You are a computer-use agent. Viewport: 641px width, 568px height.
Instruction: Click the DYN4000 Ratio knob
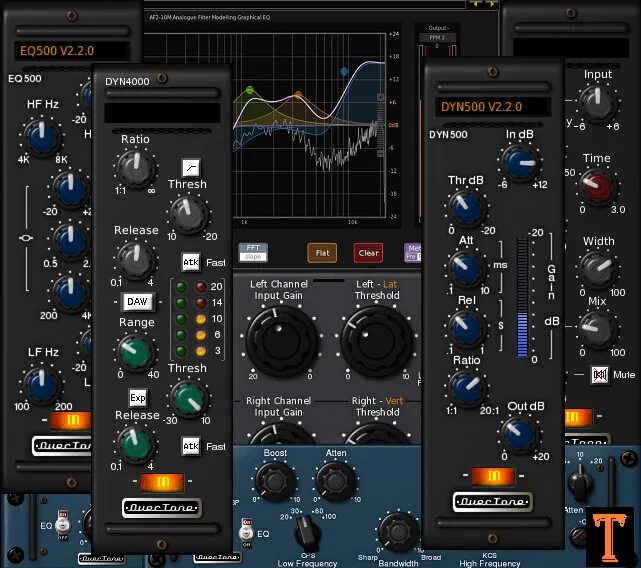(x=136, y=168)
